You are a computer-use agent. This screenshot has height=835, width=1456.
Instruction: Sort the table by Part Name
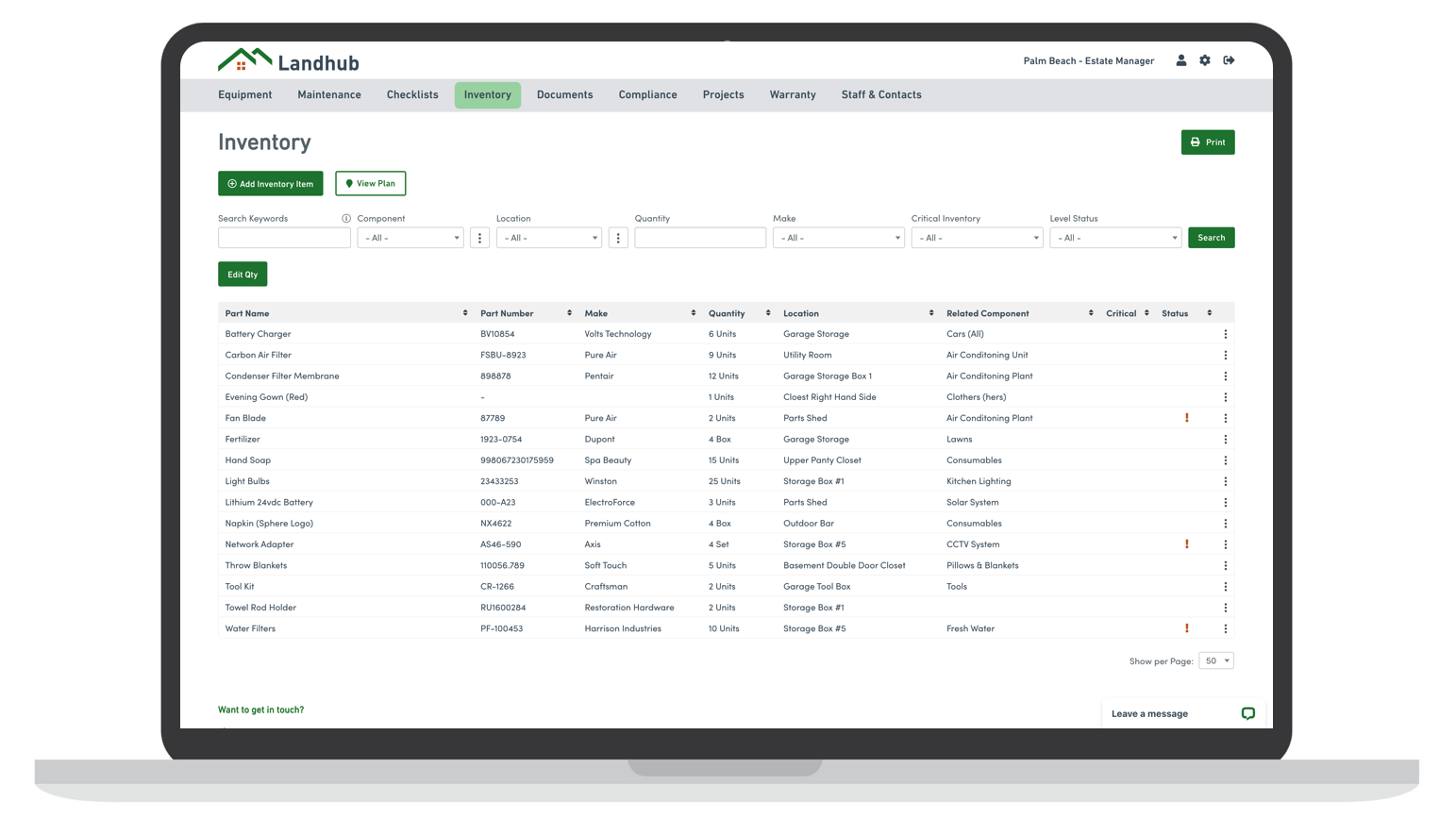[x=465, y=313]
